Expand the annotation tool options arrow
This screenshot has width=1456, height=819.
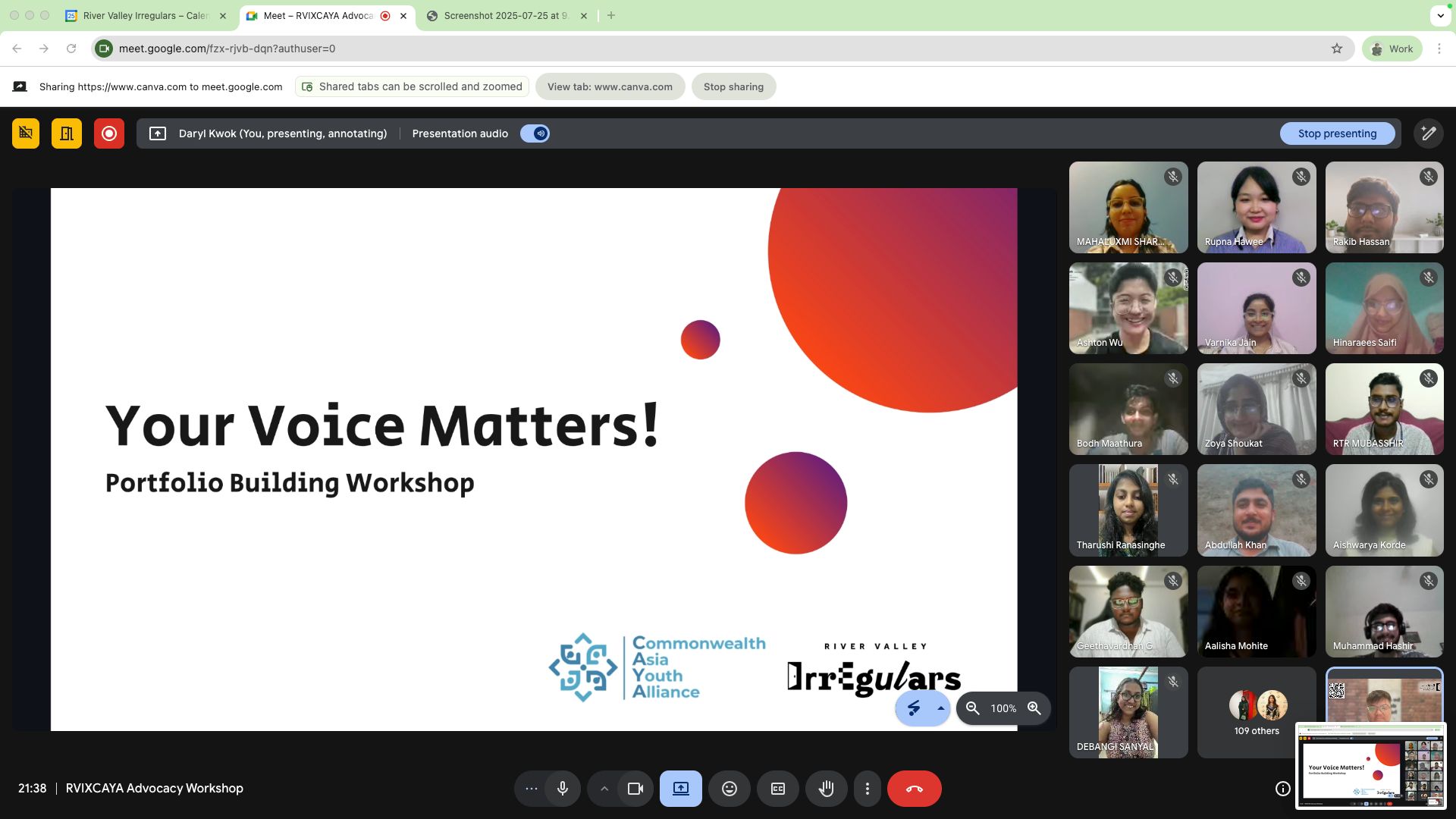[940, 708]
